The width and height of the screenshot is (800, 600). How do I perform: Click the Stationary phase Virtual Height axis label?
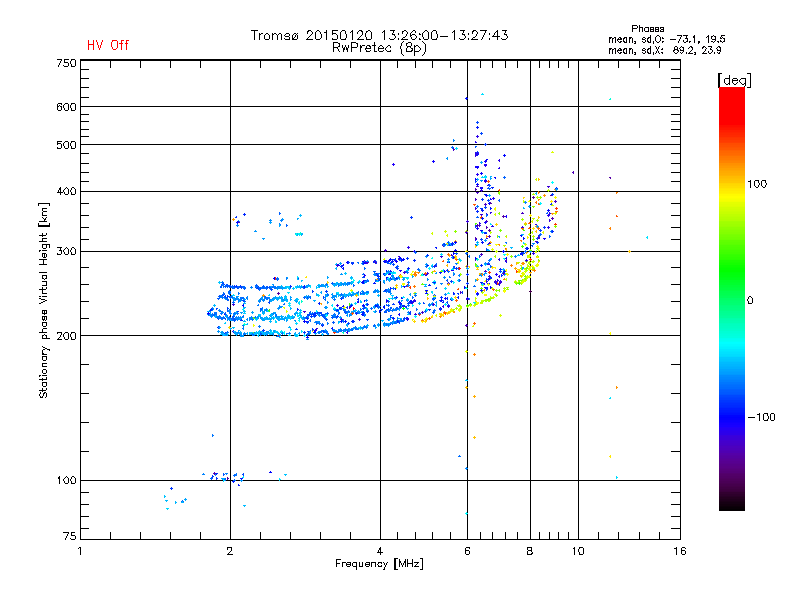point(44,300)
